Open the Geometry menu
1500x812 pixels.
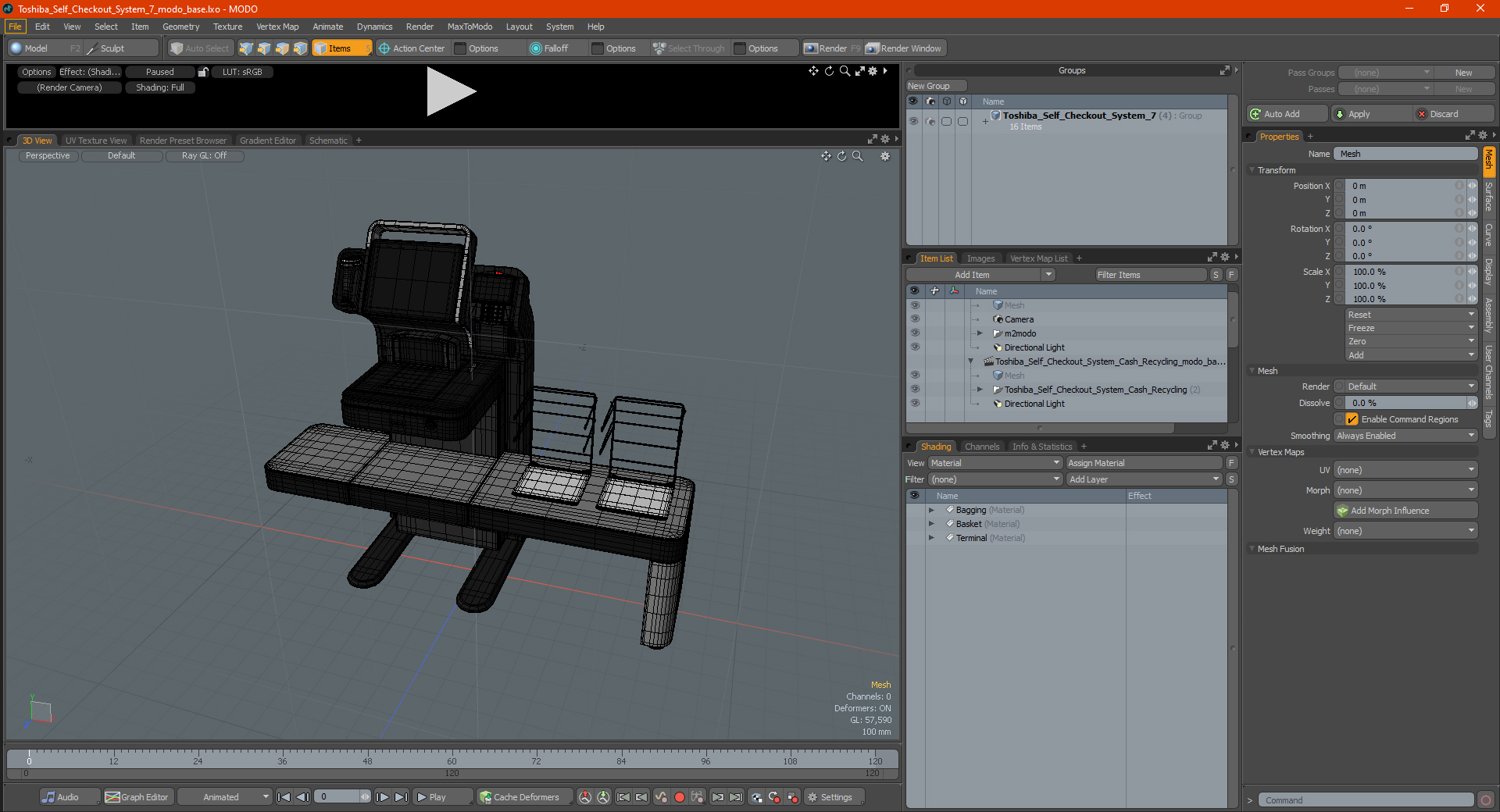[180, 27]
